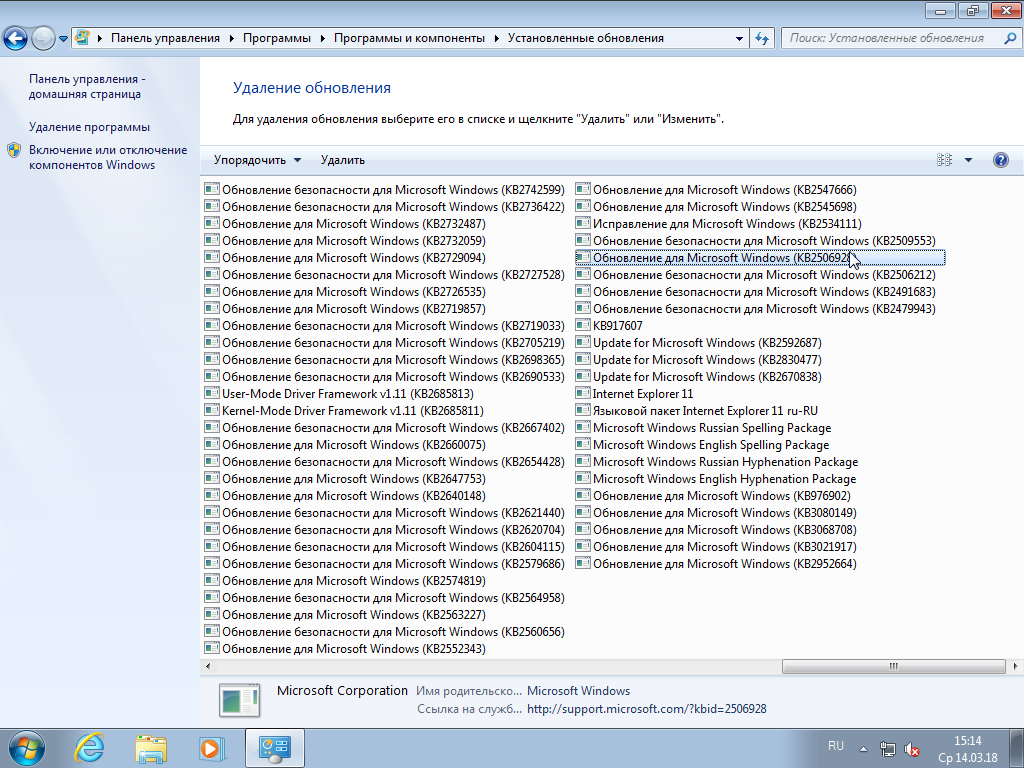This screenshot has height=768, width=1024.
Task: Select update icon for KB2742599
Action: (x=212, y=189)
